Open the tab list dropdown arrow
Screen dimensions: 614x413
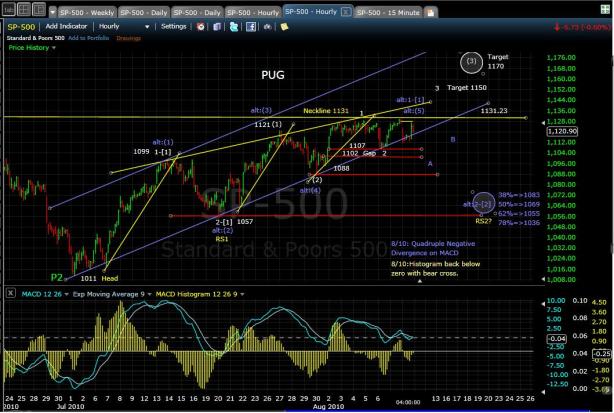52,13
